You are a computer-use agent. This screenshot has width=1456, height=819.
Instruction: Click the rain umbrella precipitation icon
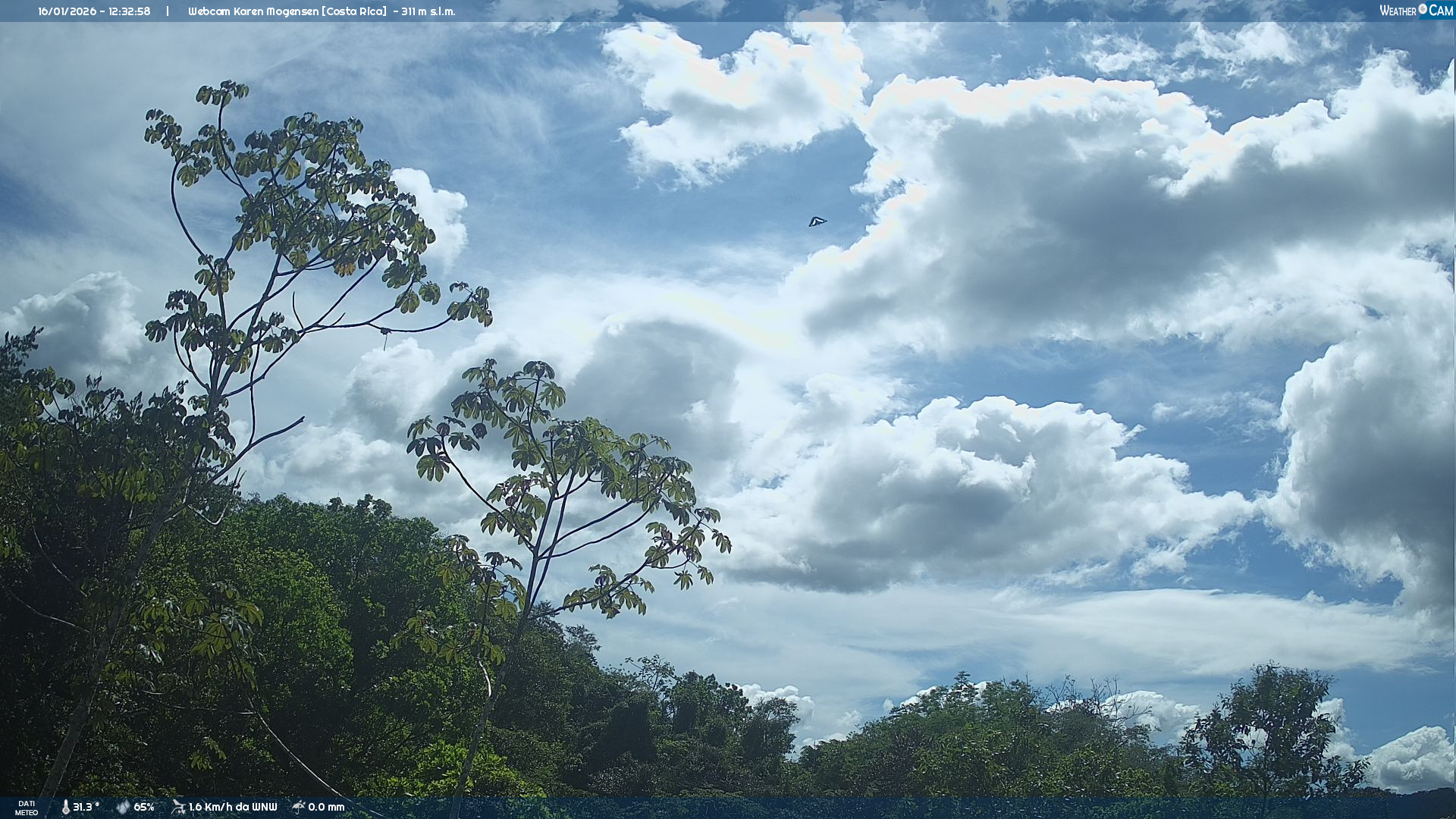click(299, 807)
